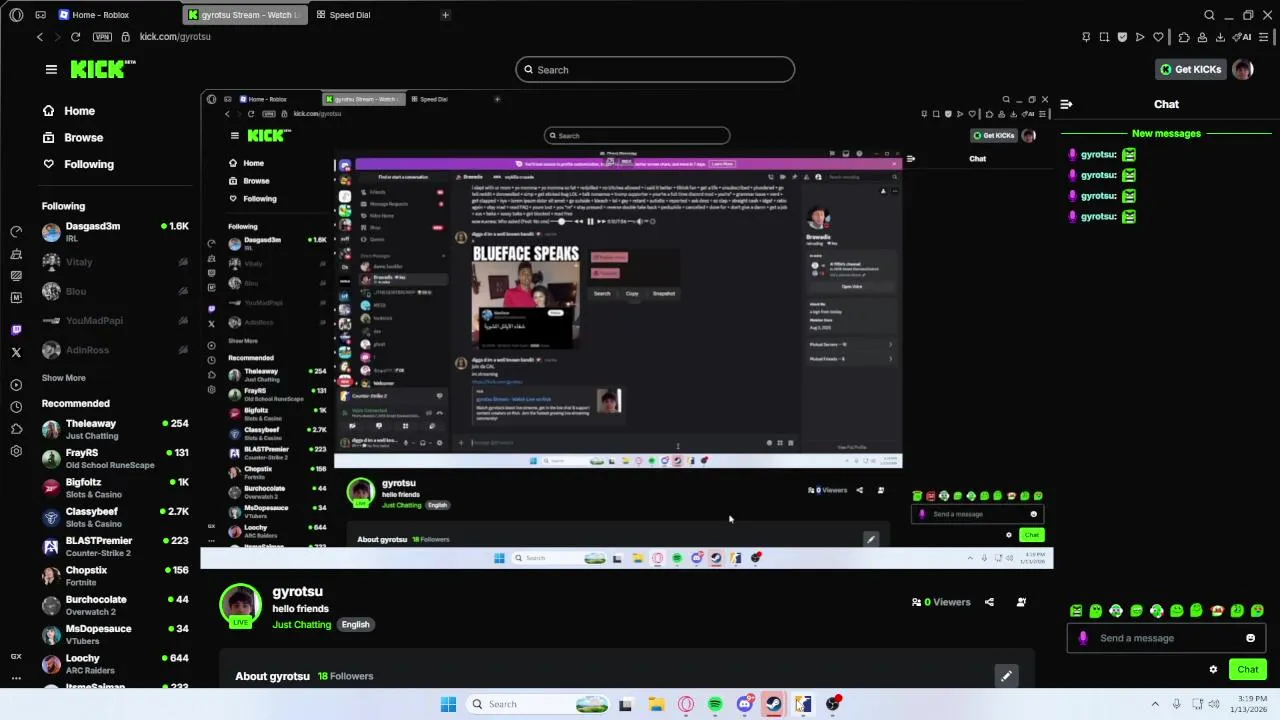
Task: Search tabs with the magnifier icon in the title bar
Action: pyautogui.click(x=1209, y=15)
